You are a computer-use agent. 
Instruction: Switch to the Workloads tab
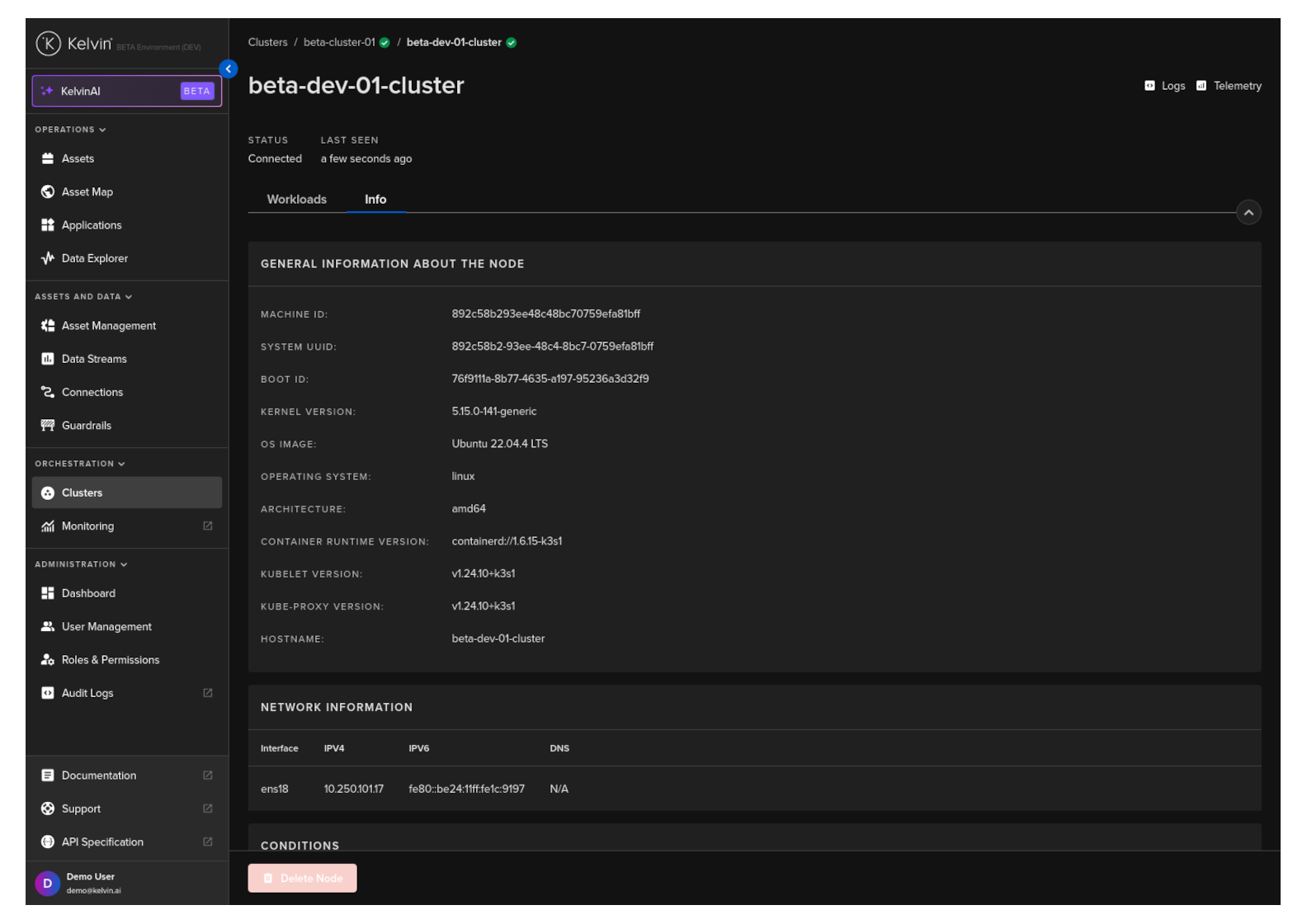(296, 200)
